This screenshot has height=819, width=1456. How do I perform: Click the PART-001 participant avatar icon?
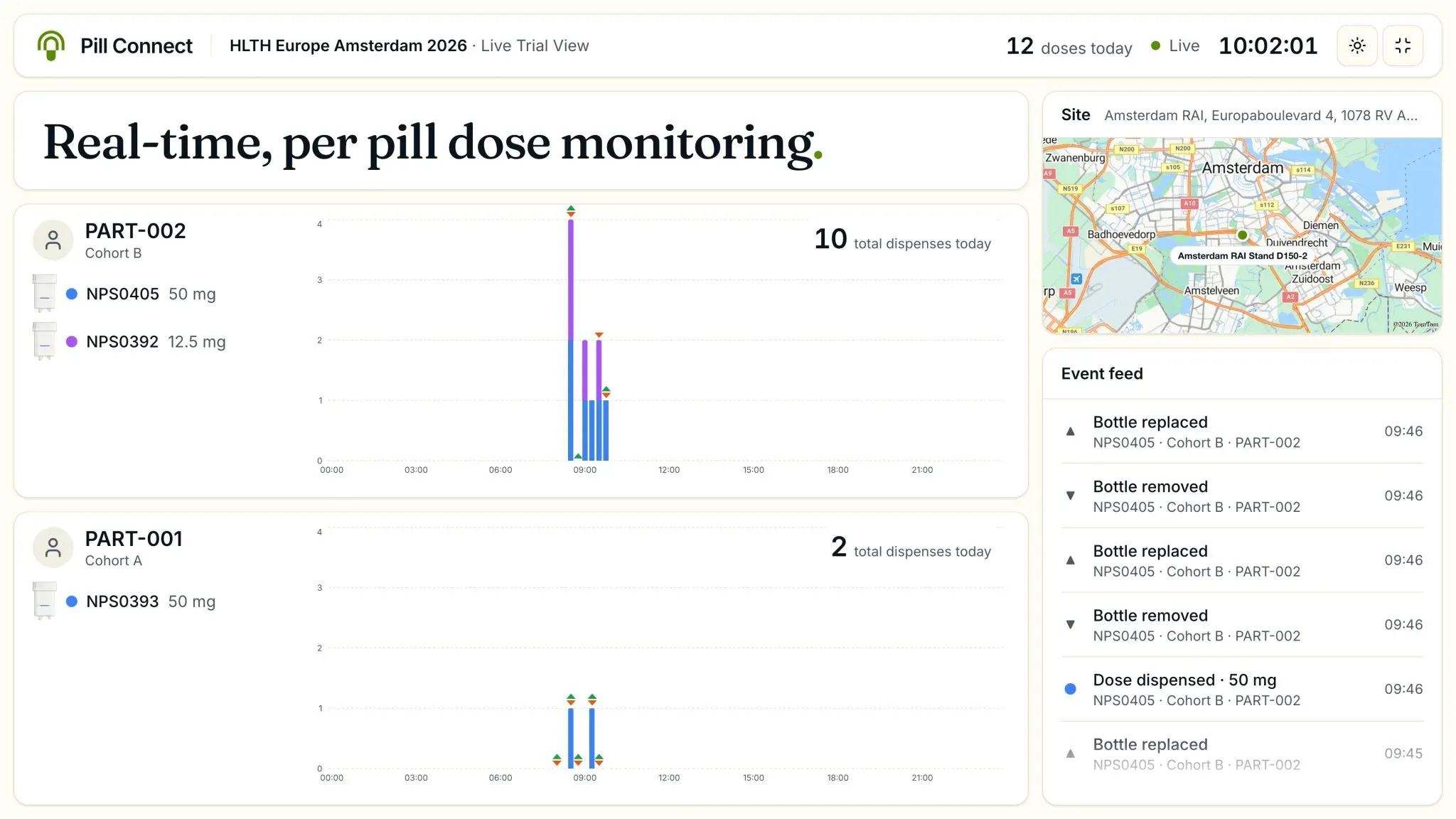53,547
